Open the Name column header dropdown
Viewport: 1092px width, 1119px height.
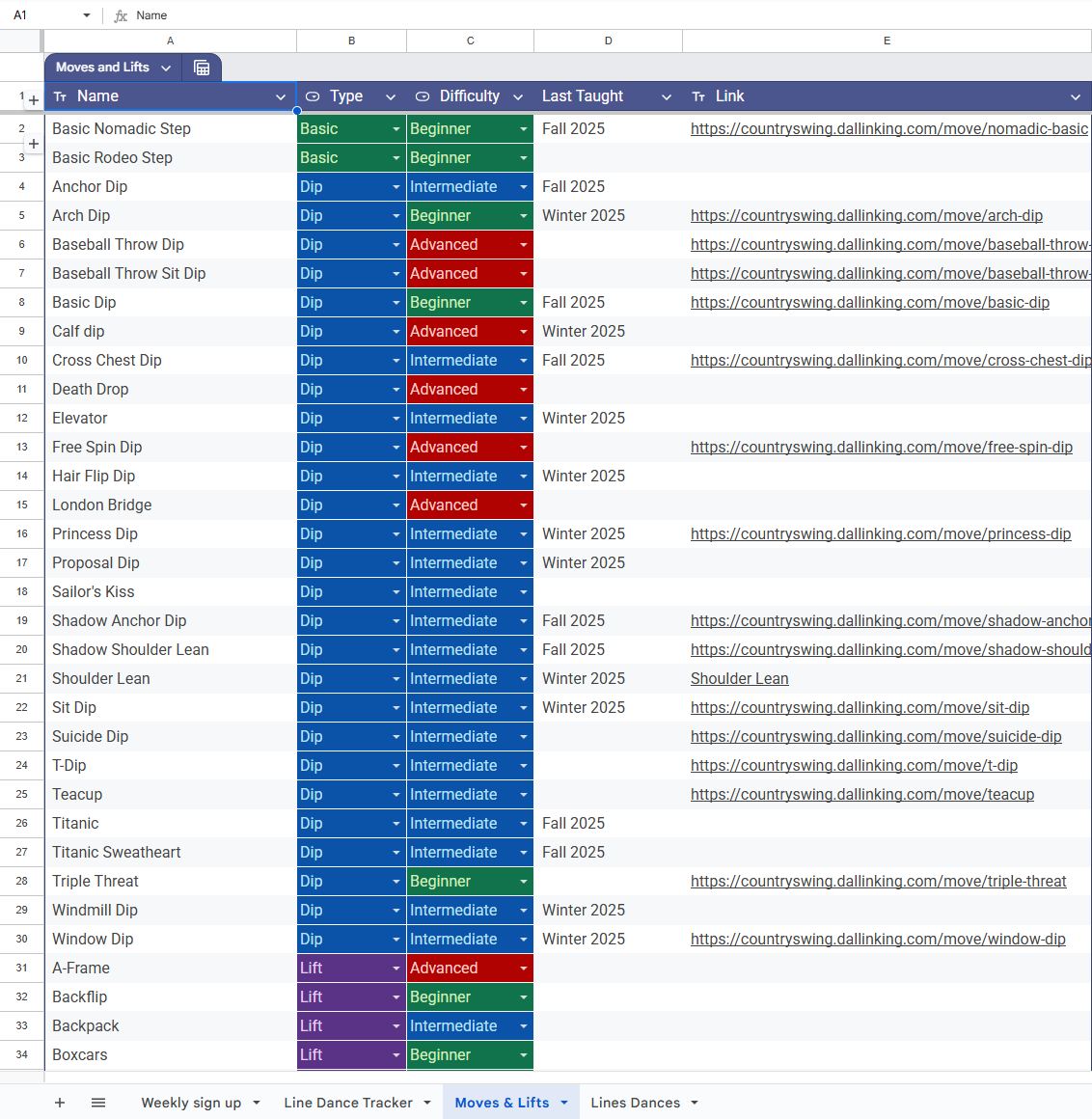(281, 97)
